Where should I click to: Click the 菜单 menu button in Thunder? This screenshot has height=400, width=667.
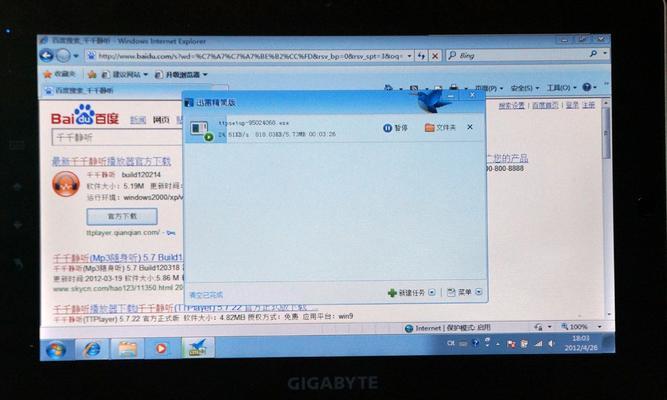(x=459, y=292)
